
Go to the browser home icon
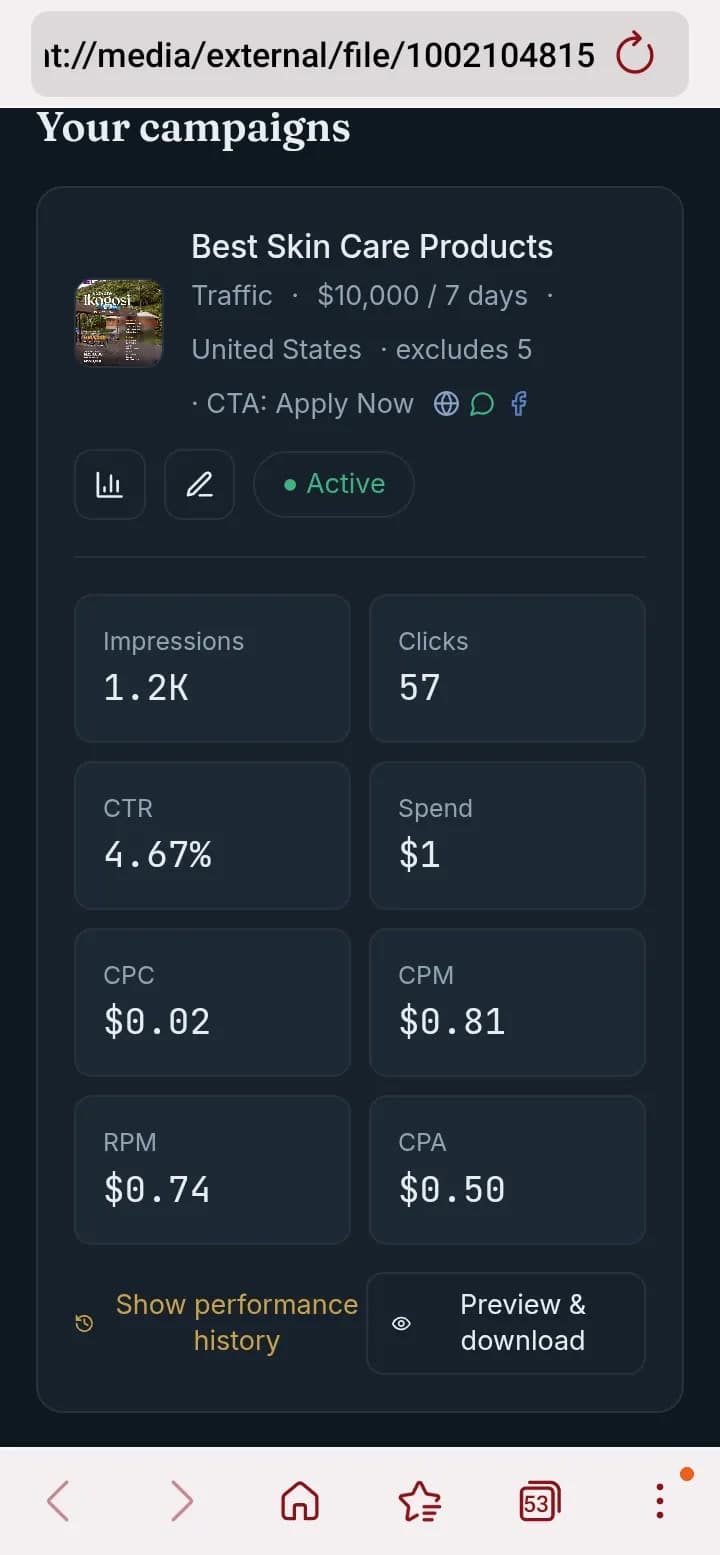300,1501
